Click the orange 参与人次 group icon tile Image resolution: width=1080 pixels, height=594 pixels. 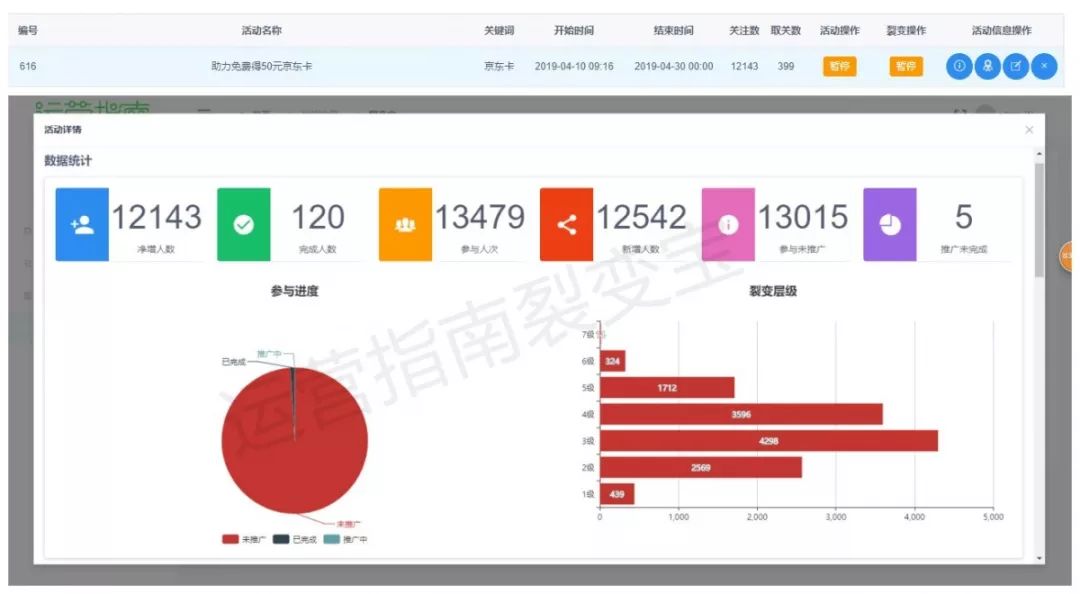pyautogui.click(x=405, y=225)
